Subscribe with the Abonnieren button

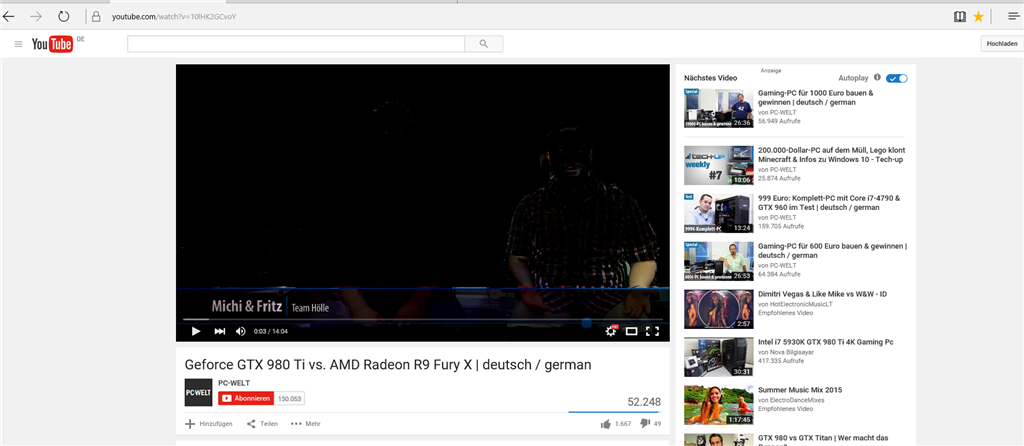[246, 398]
